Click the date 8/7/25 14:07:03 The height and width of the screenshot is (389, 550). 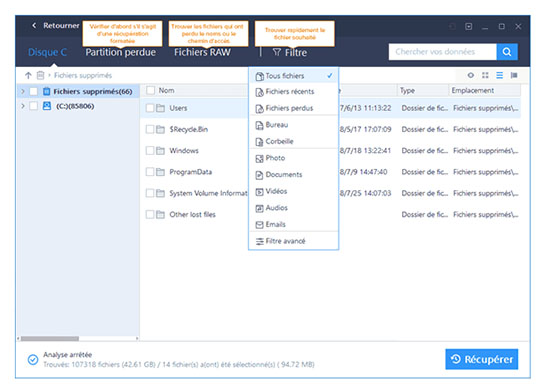(365, 193)
